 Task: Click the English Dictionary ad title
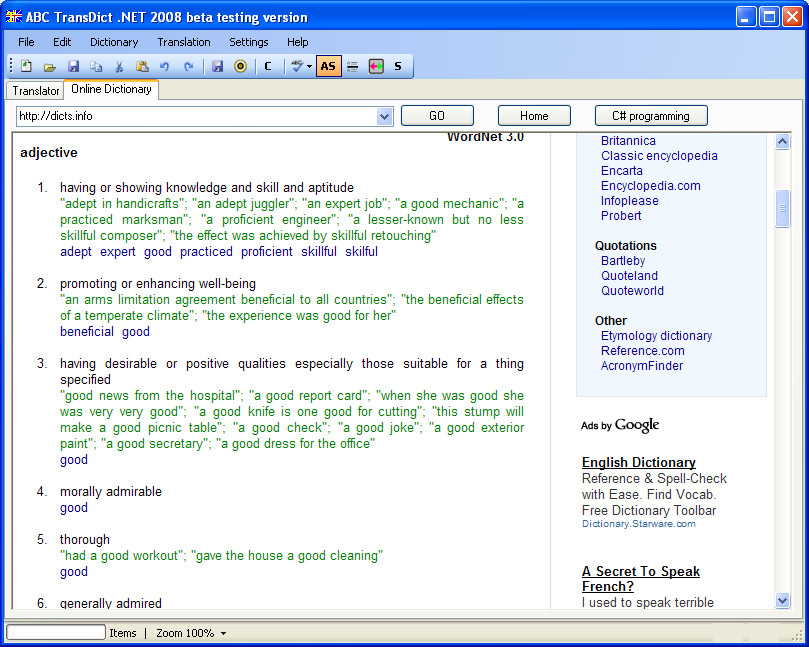(x=639, y=462)
